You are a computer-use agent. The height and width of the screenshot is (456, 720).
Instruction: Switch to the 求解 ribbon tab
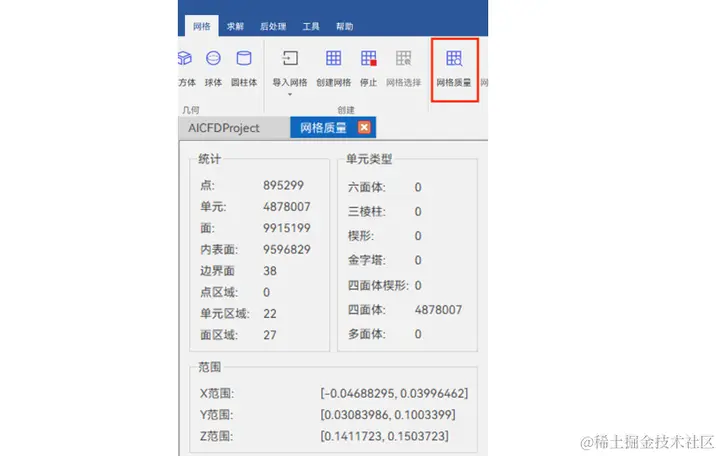[x=235, y=26]
